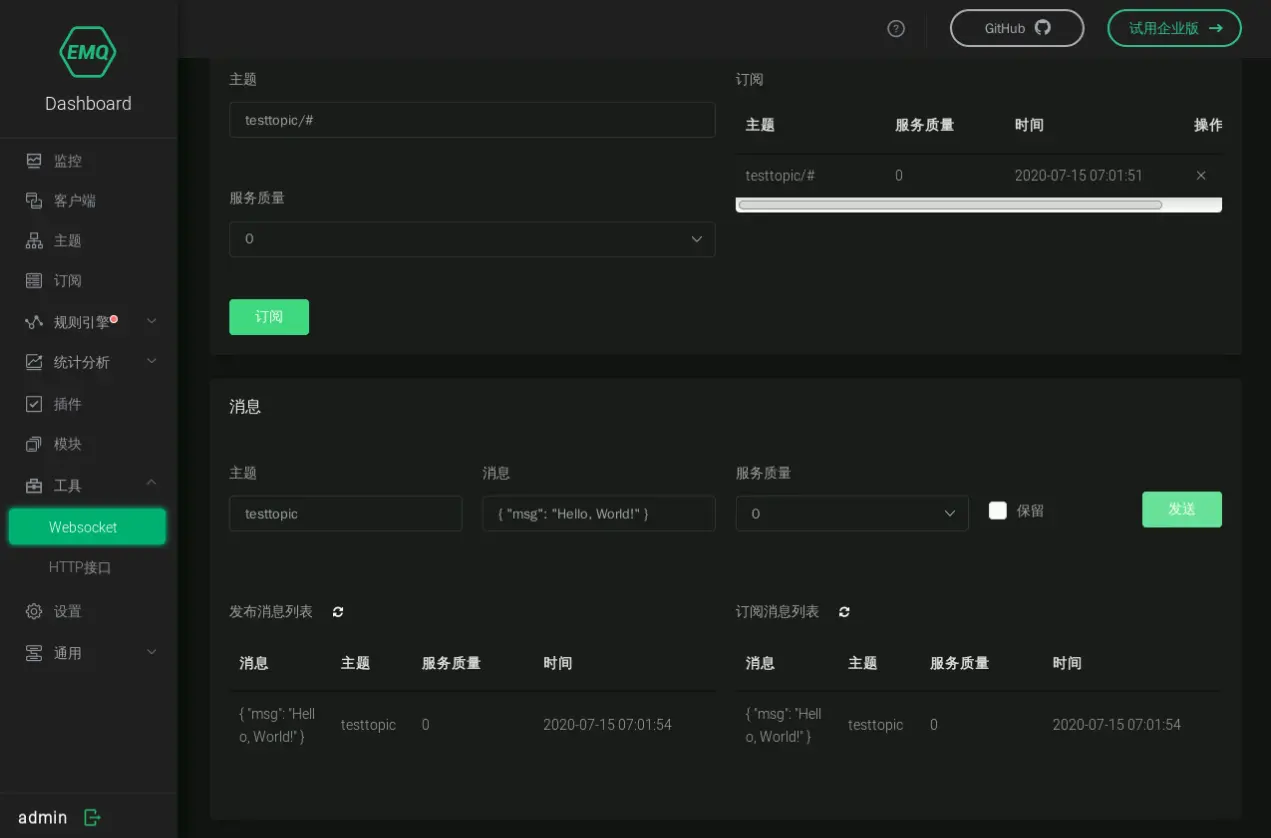Click the 发送 send button

click(x=1181, y=509)
